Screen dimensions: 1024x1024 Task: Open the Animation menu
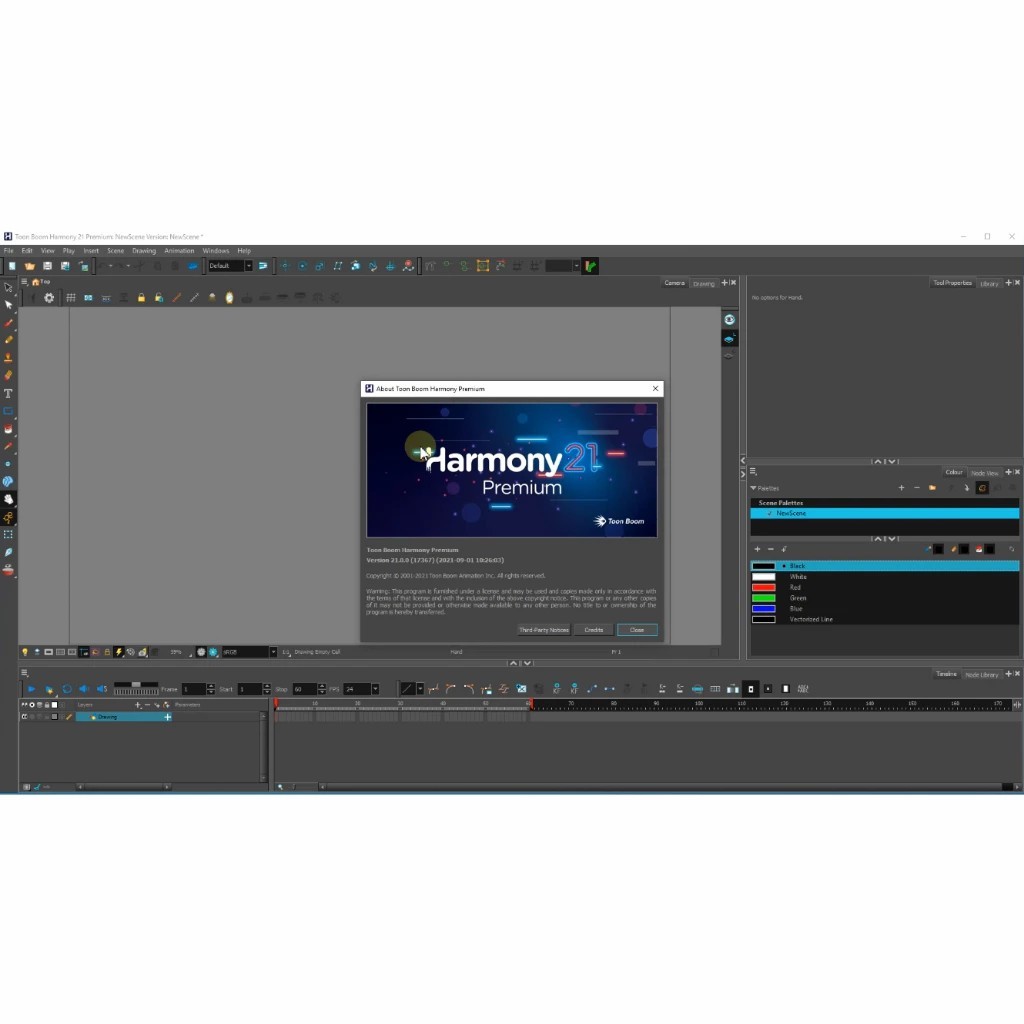tap(179, 251)
